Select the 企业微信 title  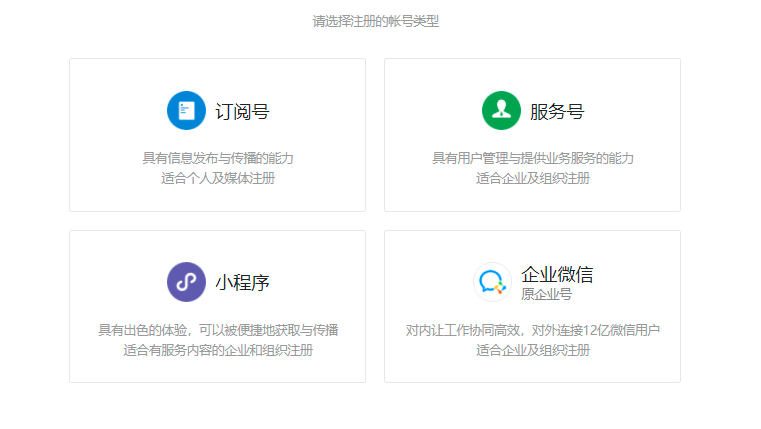[x=557, y=274]
